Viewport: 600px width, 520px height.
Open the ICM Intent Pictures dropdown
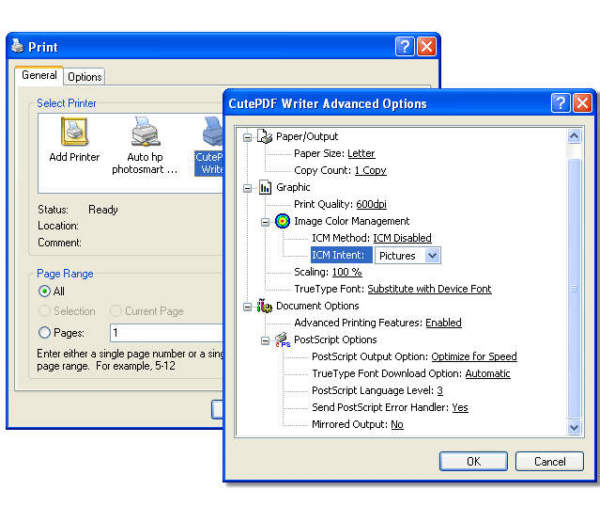(x=433, y=255)
